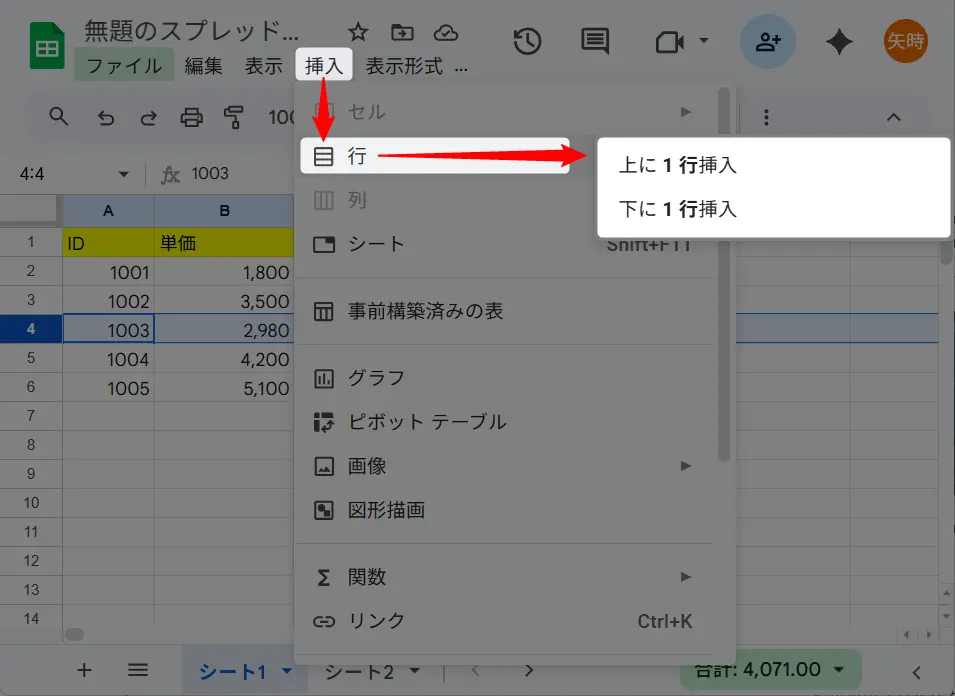Click the move to folder icon
955x696 pixels.
[402, 33]
